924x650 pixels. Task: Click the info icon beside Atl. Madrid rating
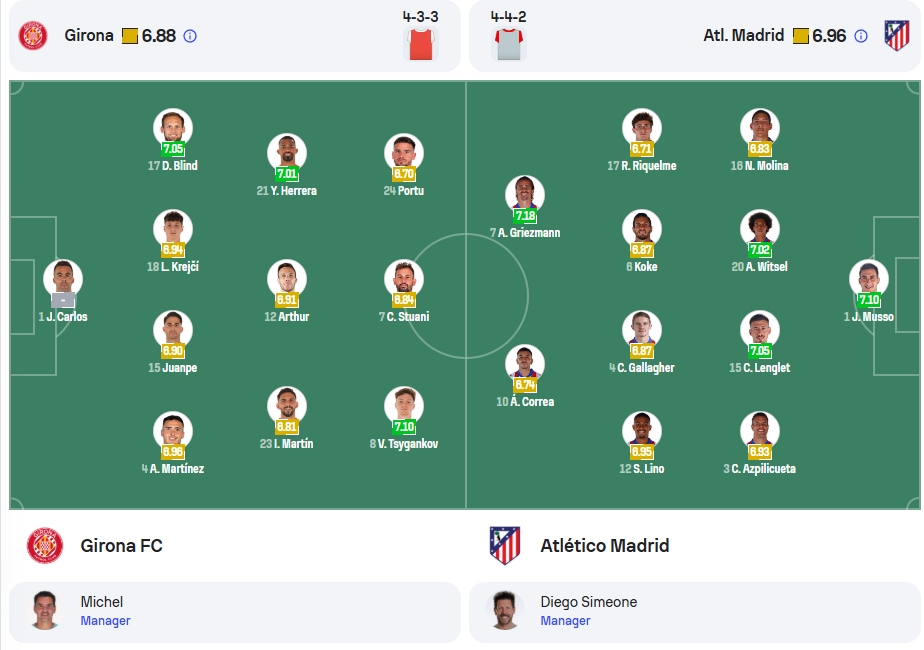(860, 36)
